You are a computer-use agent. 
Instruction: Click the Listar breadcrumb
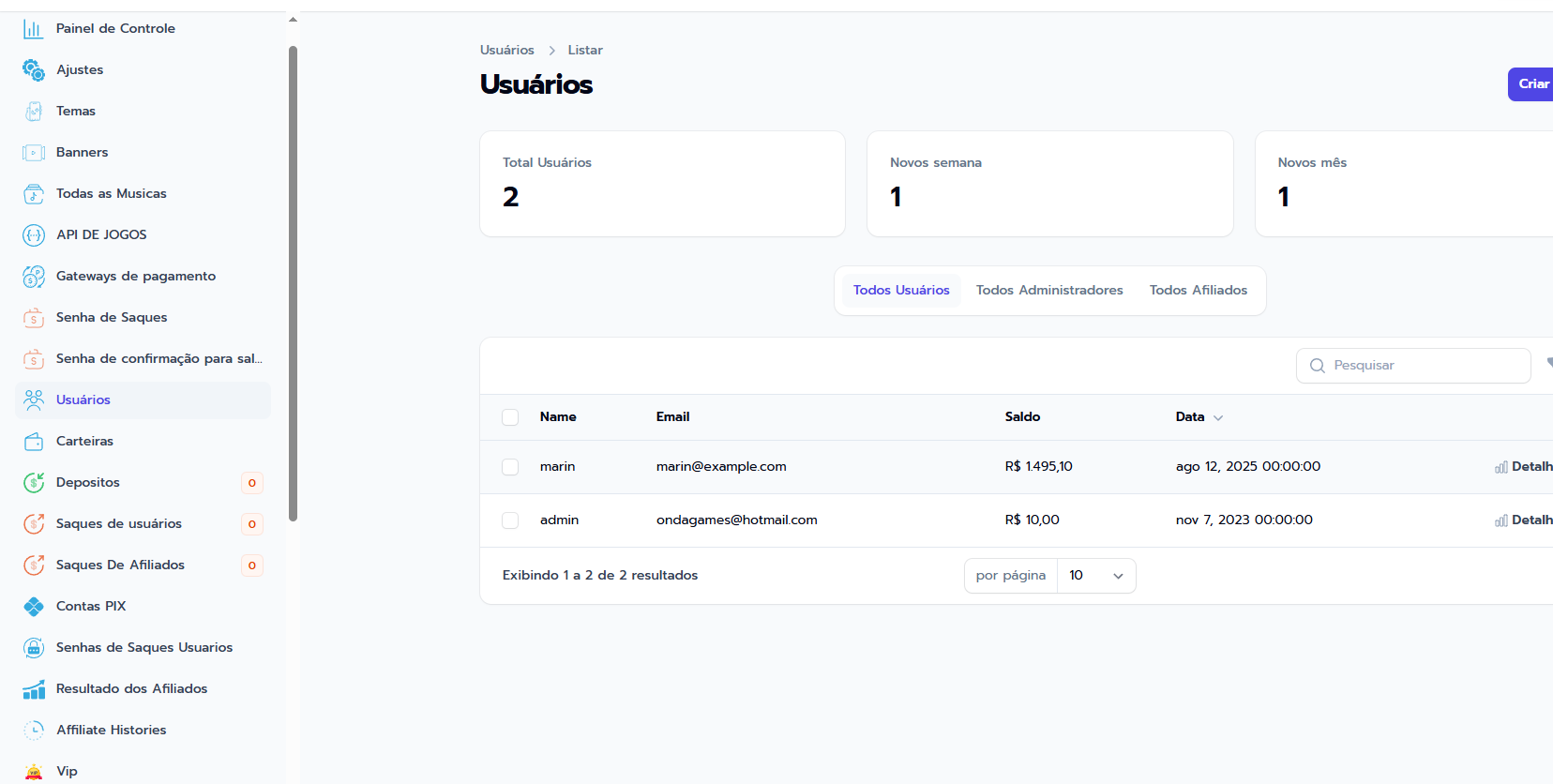pyautogui.click(x=585, y=51)
